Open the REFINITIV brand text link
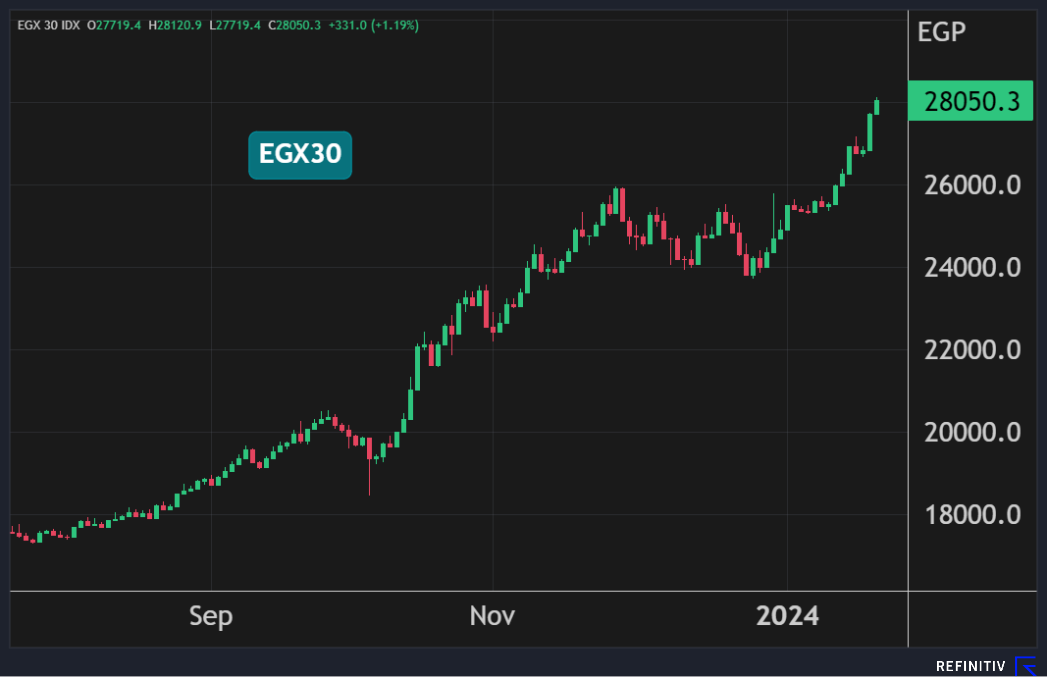The width and height of the screenshot is (1047, 677). 970,666
